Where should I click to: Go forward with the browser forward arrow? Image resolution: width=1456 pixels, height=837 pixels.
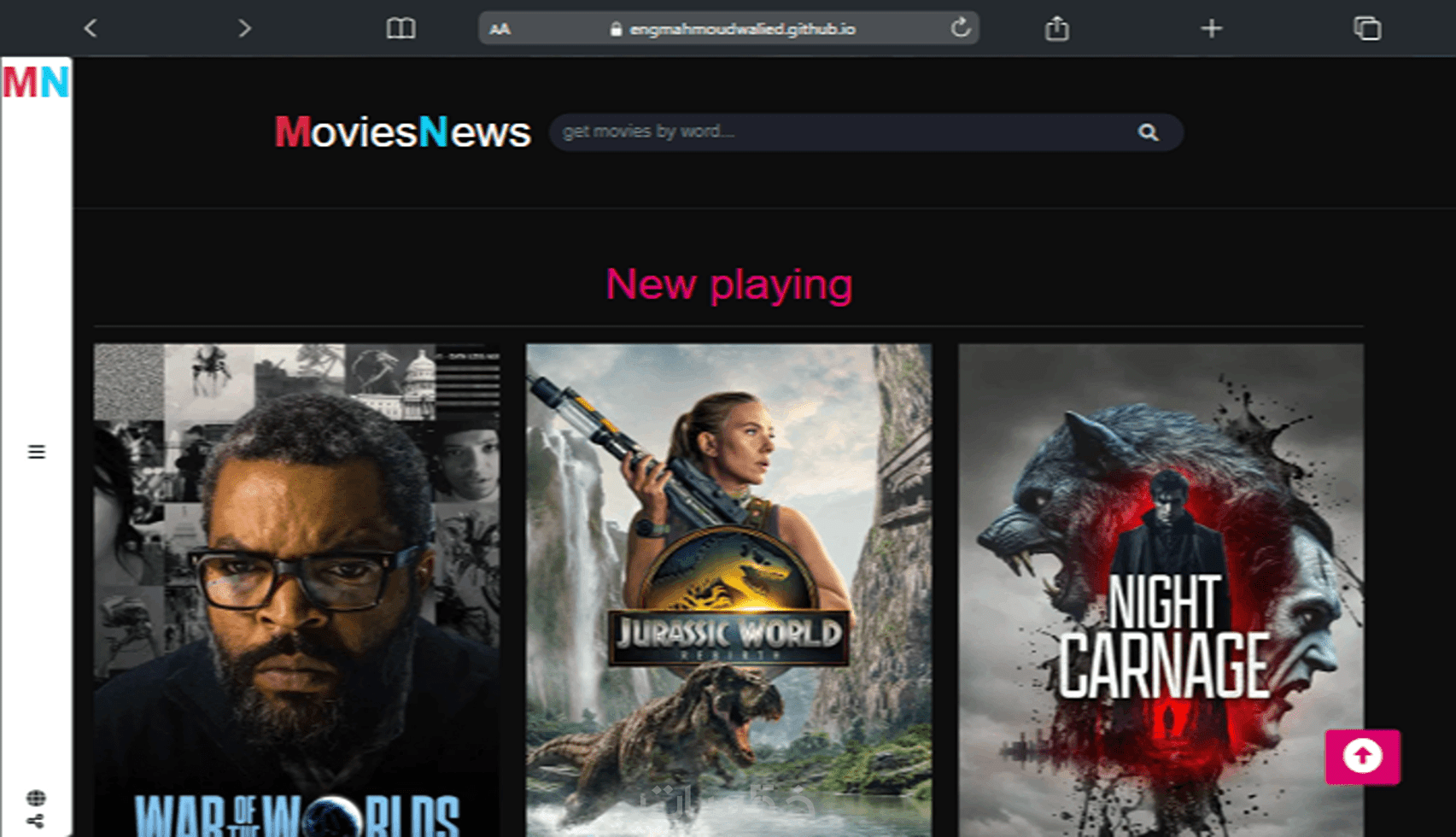tap(245, 29)
